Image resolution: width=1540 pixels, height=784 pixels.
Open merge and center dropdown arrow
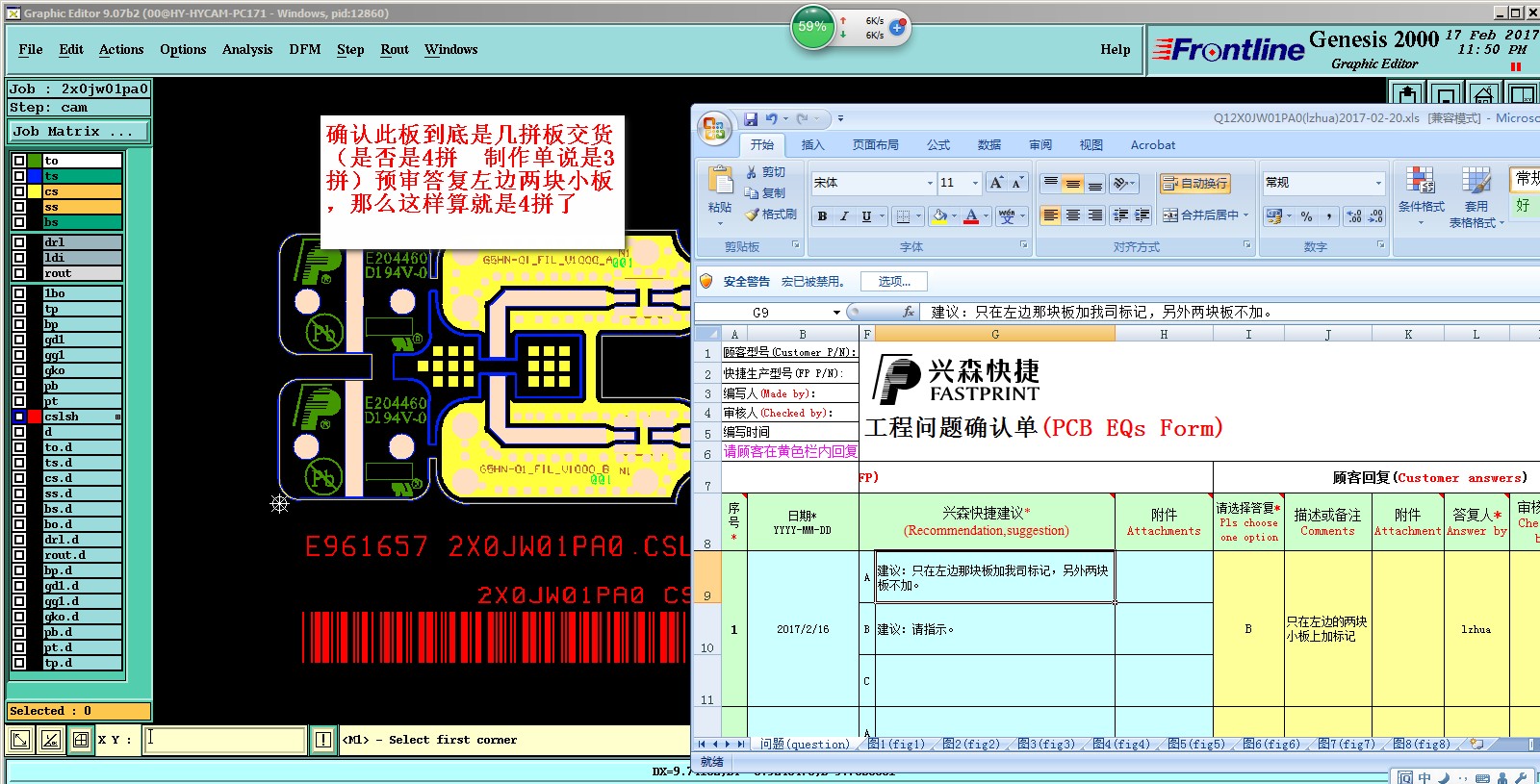click(x=1245, y=215)
